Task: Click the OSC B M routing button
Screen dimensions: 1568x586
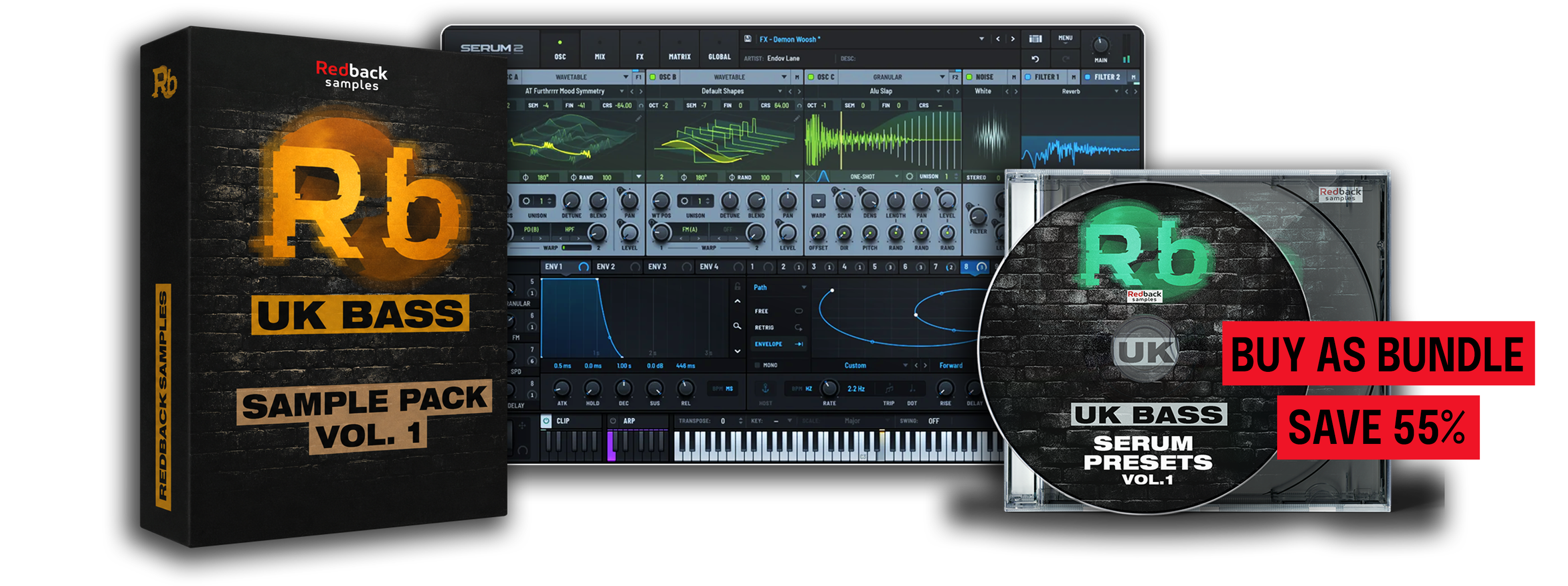Action: [797, 77]
